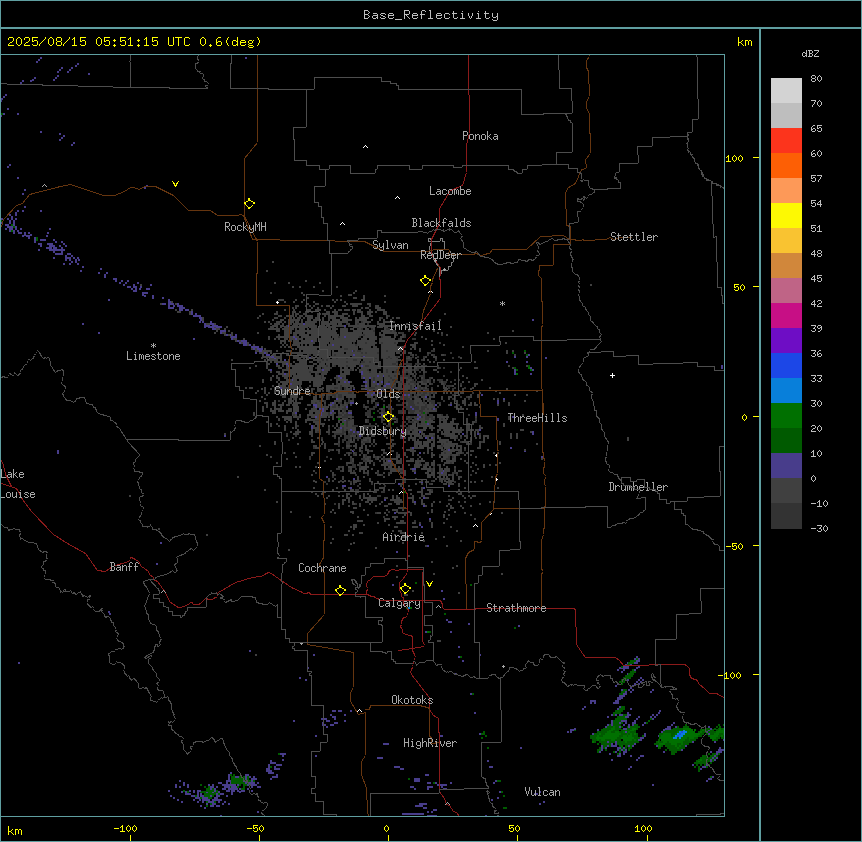Click the Innisfail city label
Screen dimensions: 862x842
415,326
